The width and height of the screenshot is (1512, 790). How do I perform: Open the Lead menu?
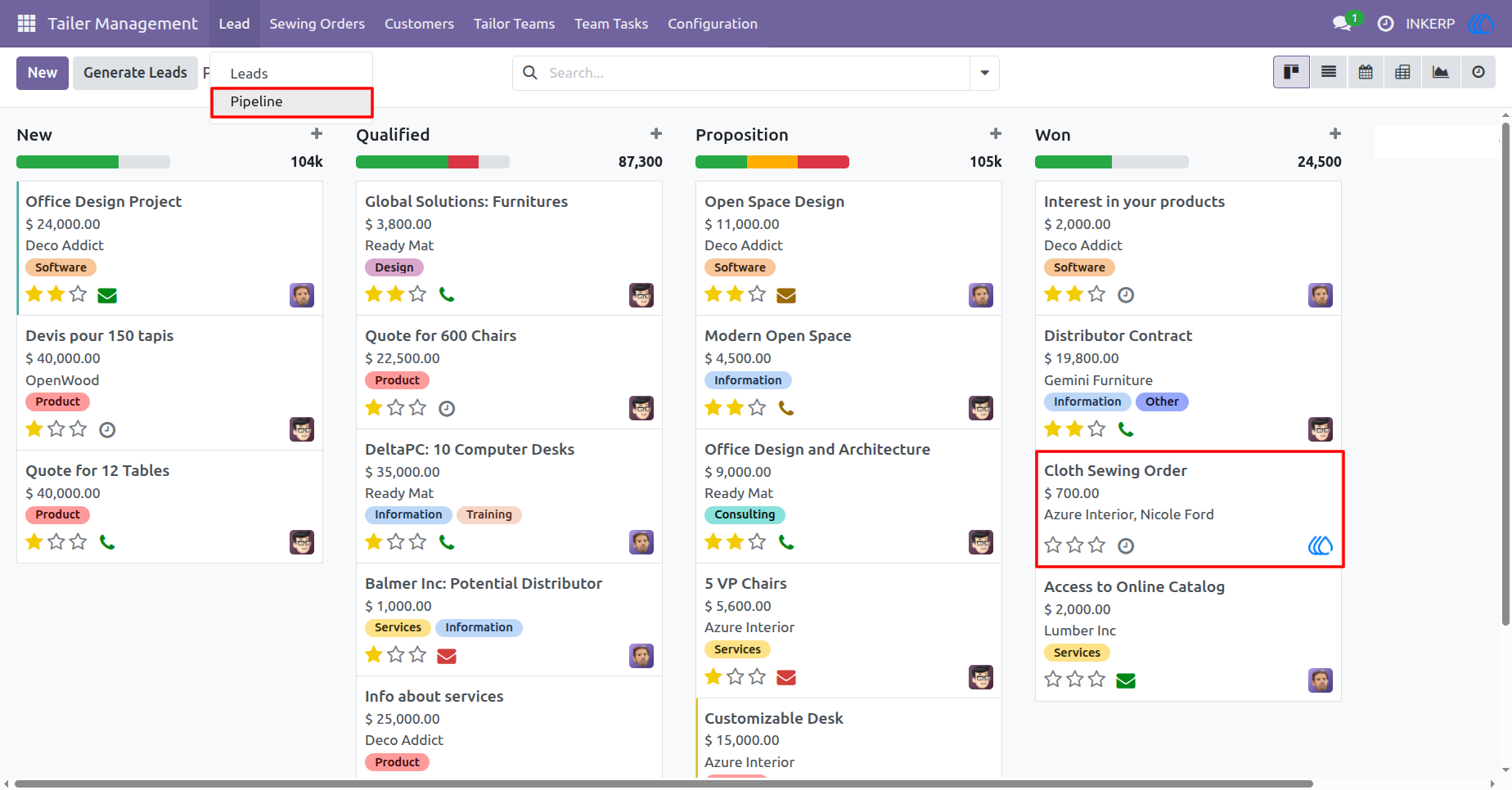[234, 24]
